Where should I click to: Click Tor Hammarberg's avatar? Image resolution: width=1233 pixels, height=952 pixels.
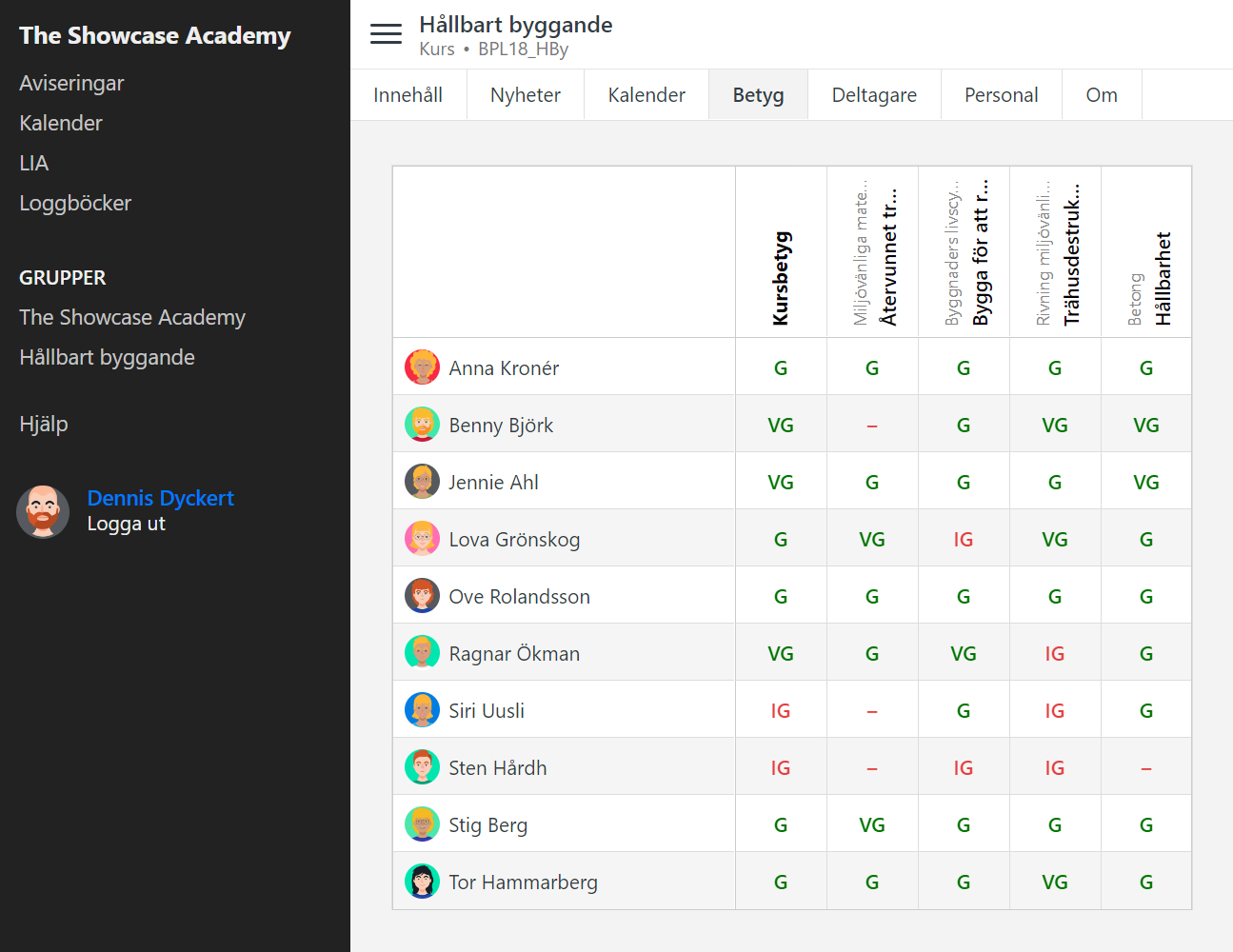tap(422, 881)
